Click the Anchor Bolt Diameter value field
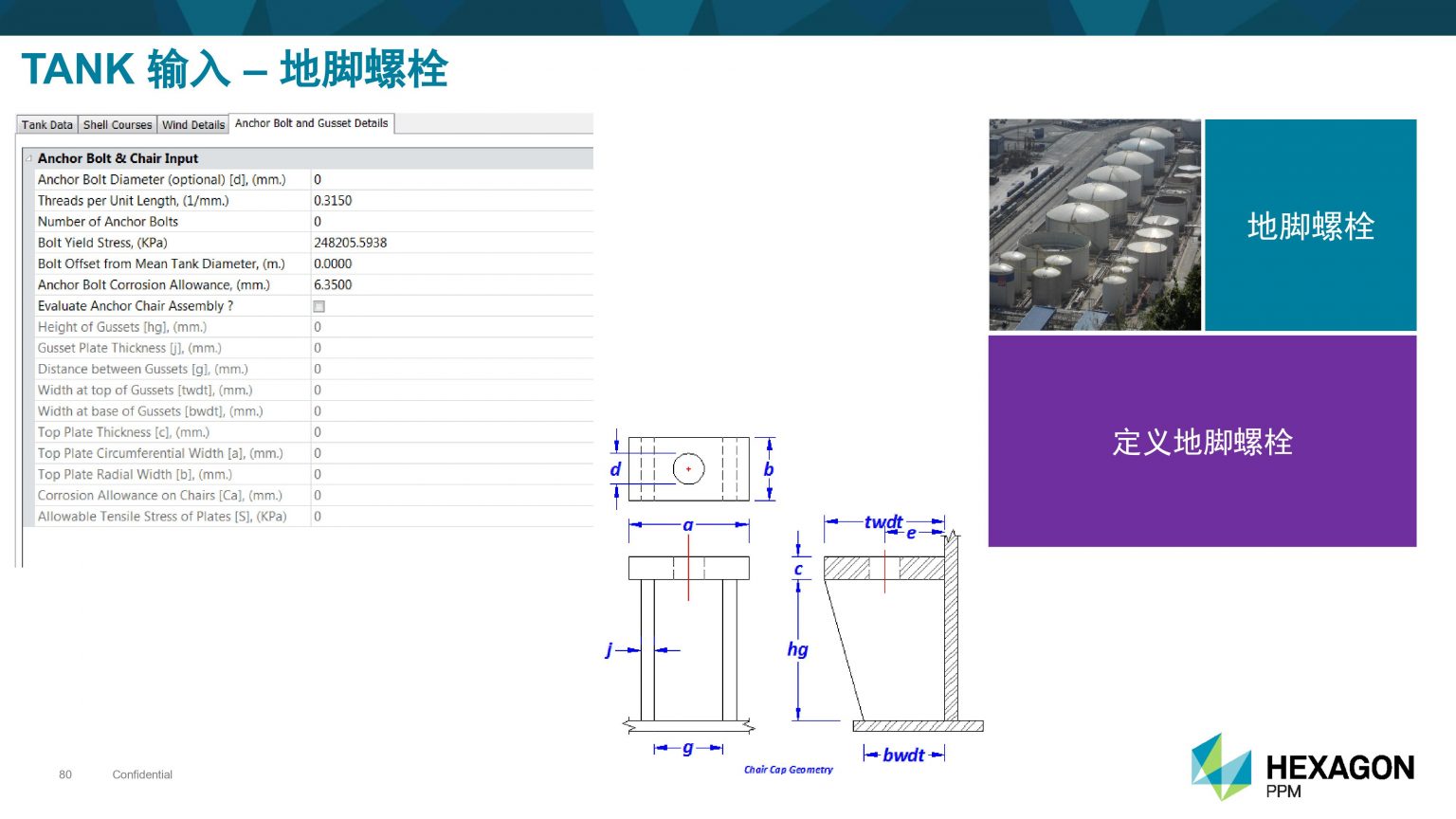Image resolution: width=1456 pixels, height=819 pixels. [x=451, y=179]
